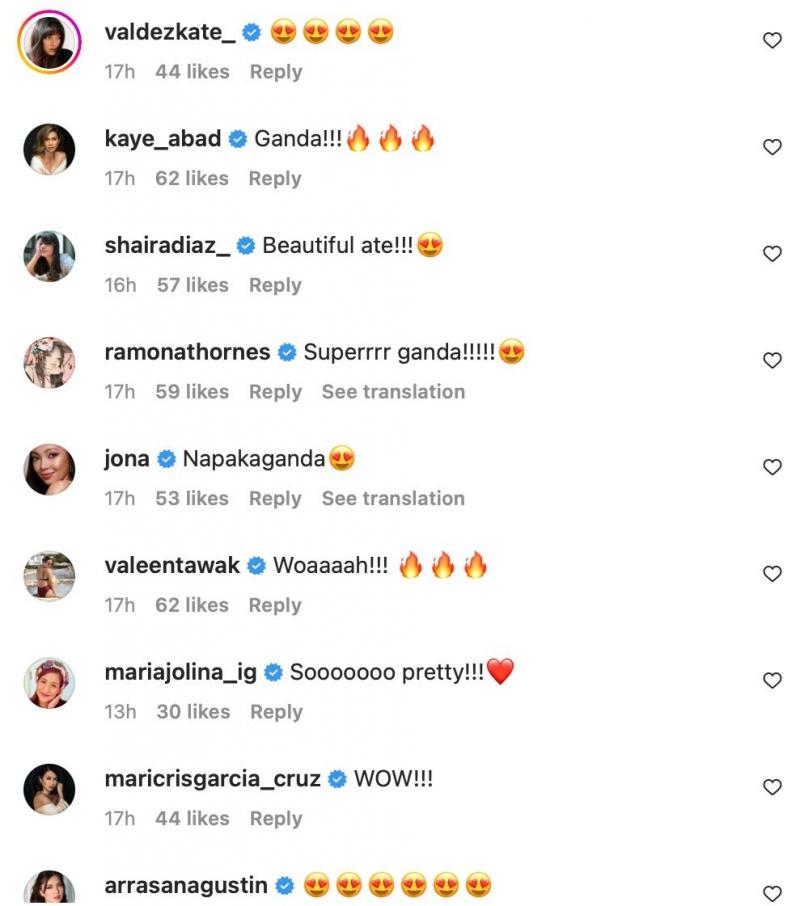Click maricrisgarcia_cruz's avatar
800x906 pixels.
pyautogui.click(x=49, y=789)
